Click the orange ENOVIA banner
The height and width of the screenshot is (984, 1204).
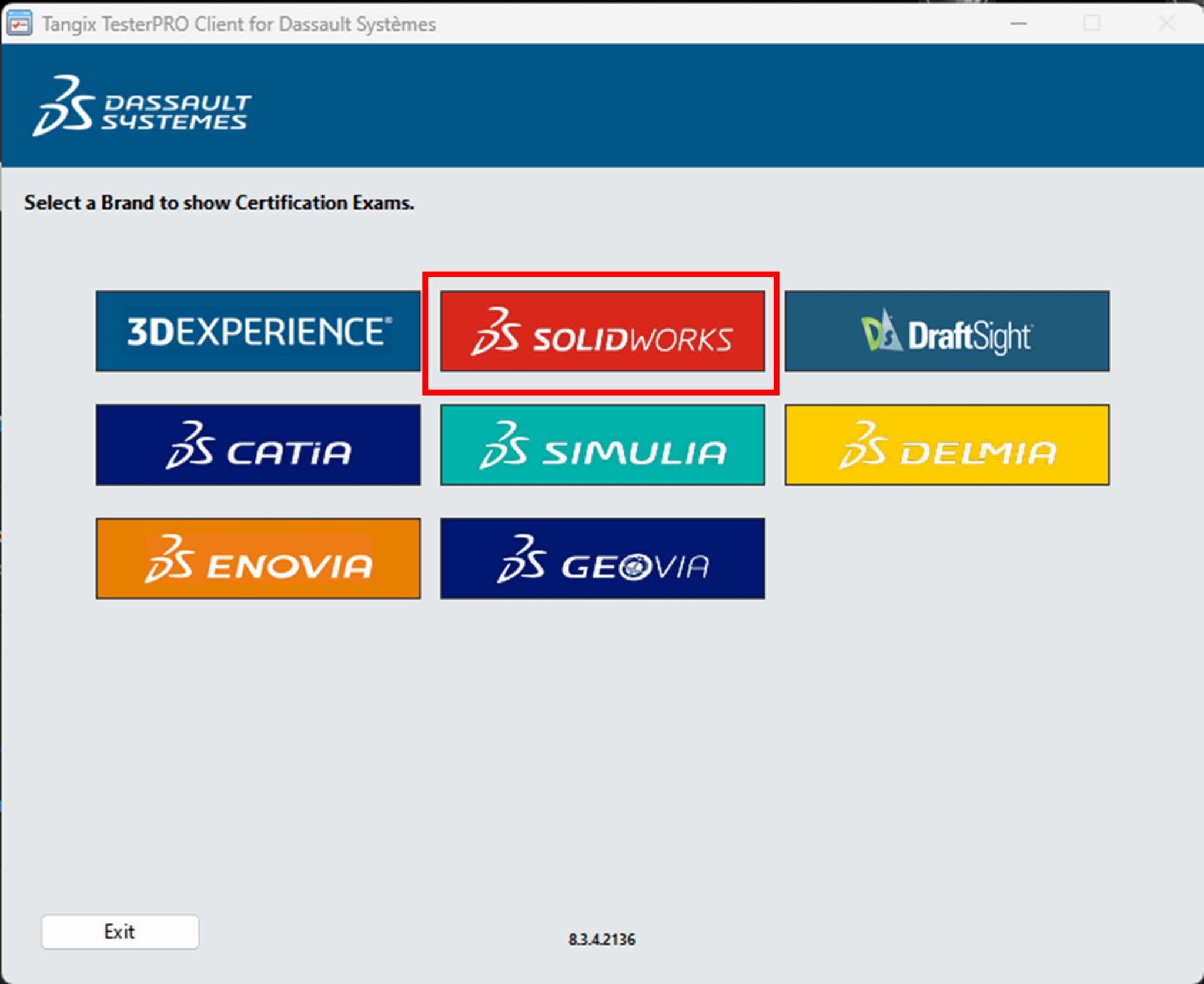257,558
